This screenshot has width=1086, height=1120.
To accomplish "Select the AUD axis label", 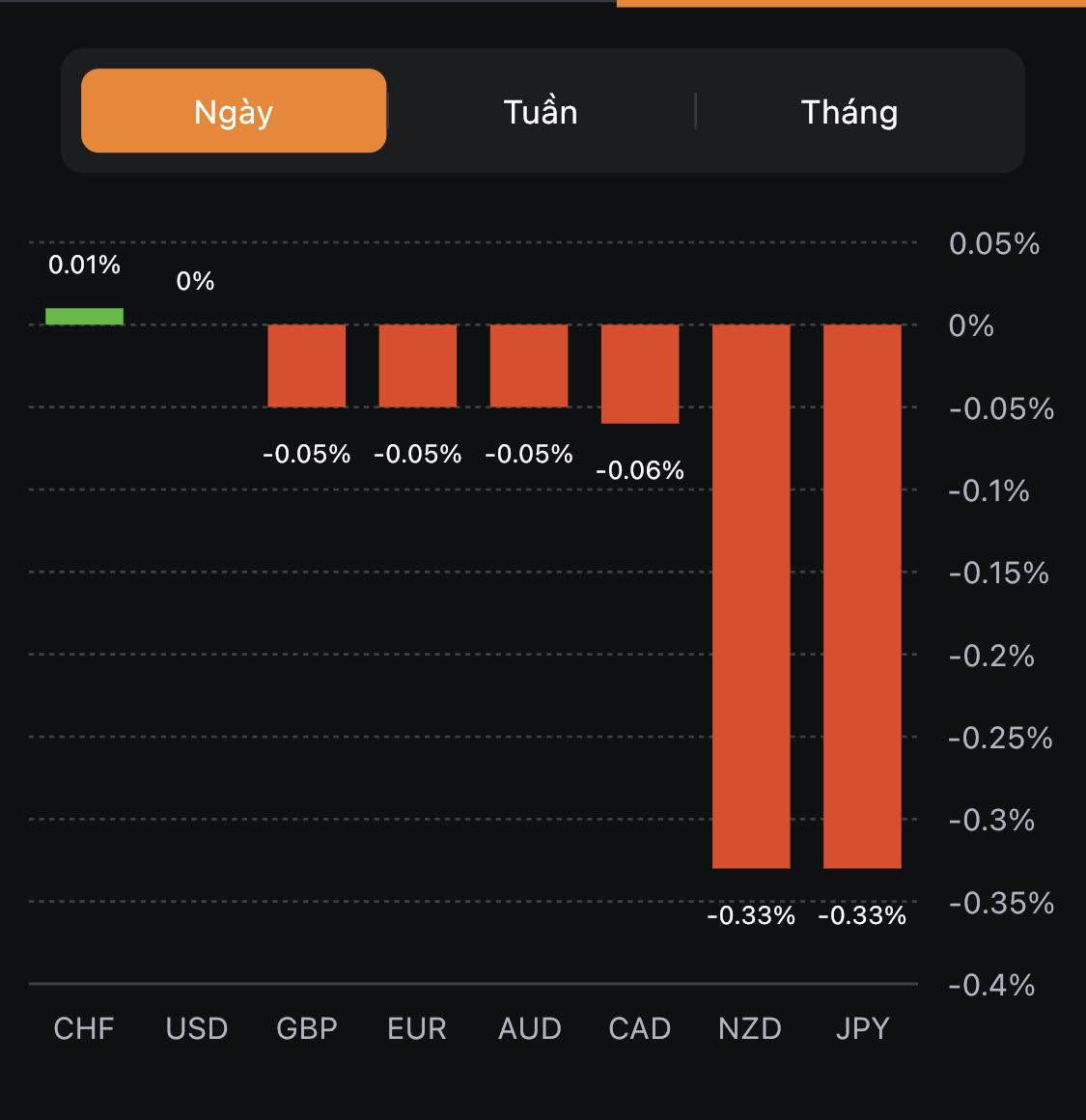I will [x=529, y=1028].
